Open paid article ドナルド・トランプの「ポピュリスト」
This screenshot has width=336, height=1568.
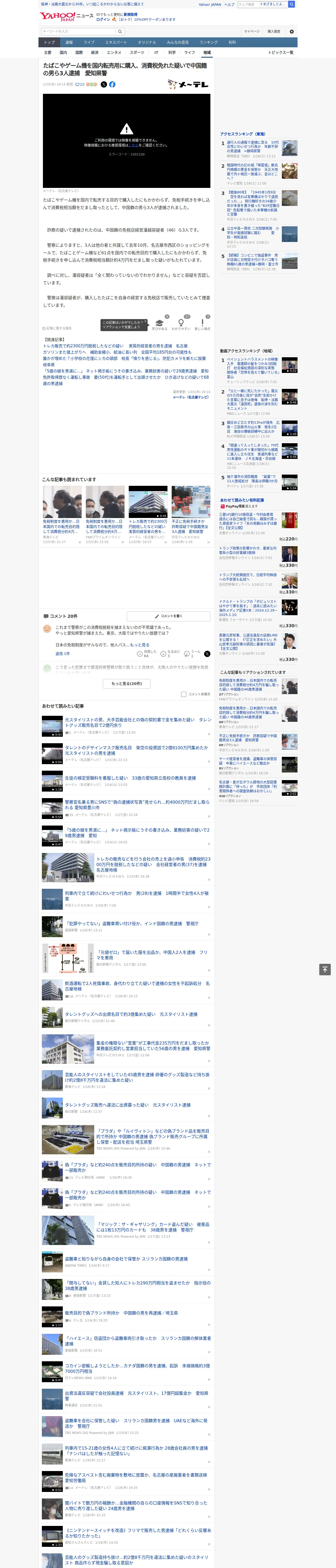coord(248,608)
